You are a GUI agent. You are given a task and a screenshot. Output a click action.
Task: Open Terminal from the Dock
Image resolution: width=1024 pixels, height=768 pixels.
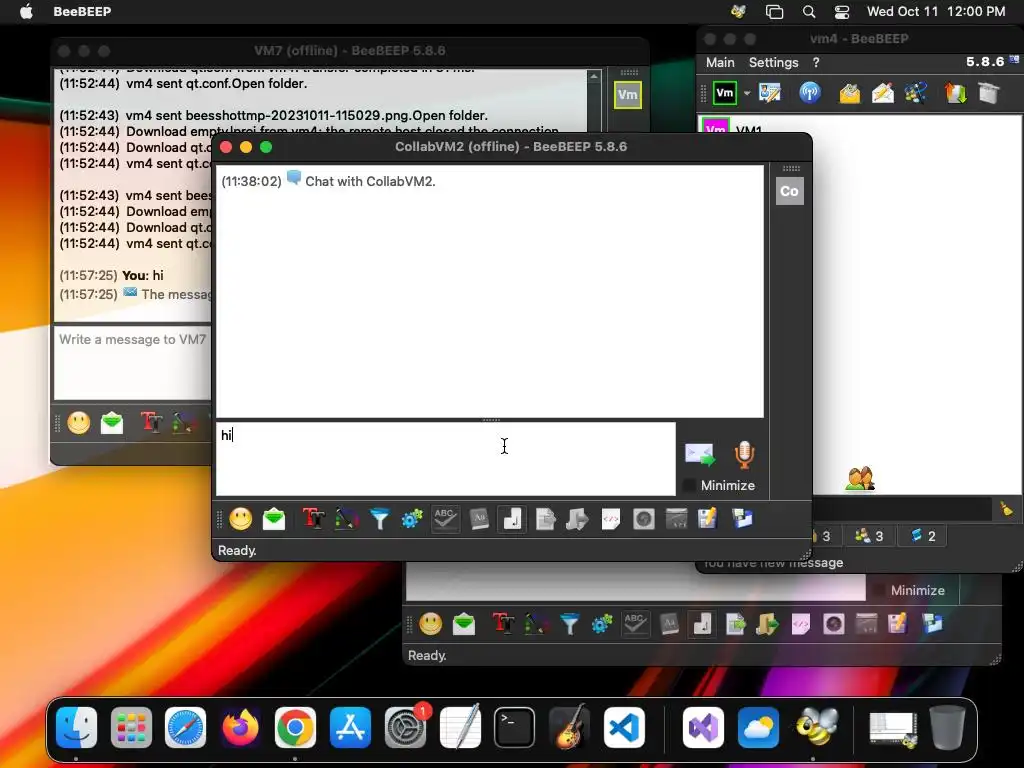(x=515, y=728)
